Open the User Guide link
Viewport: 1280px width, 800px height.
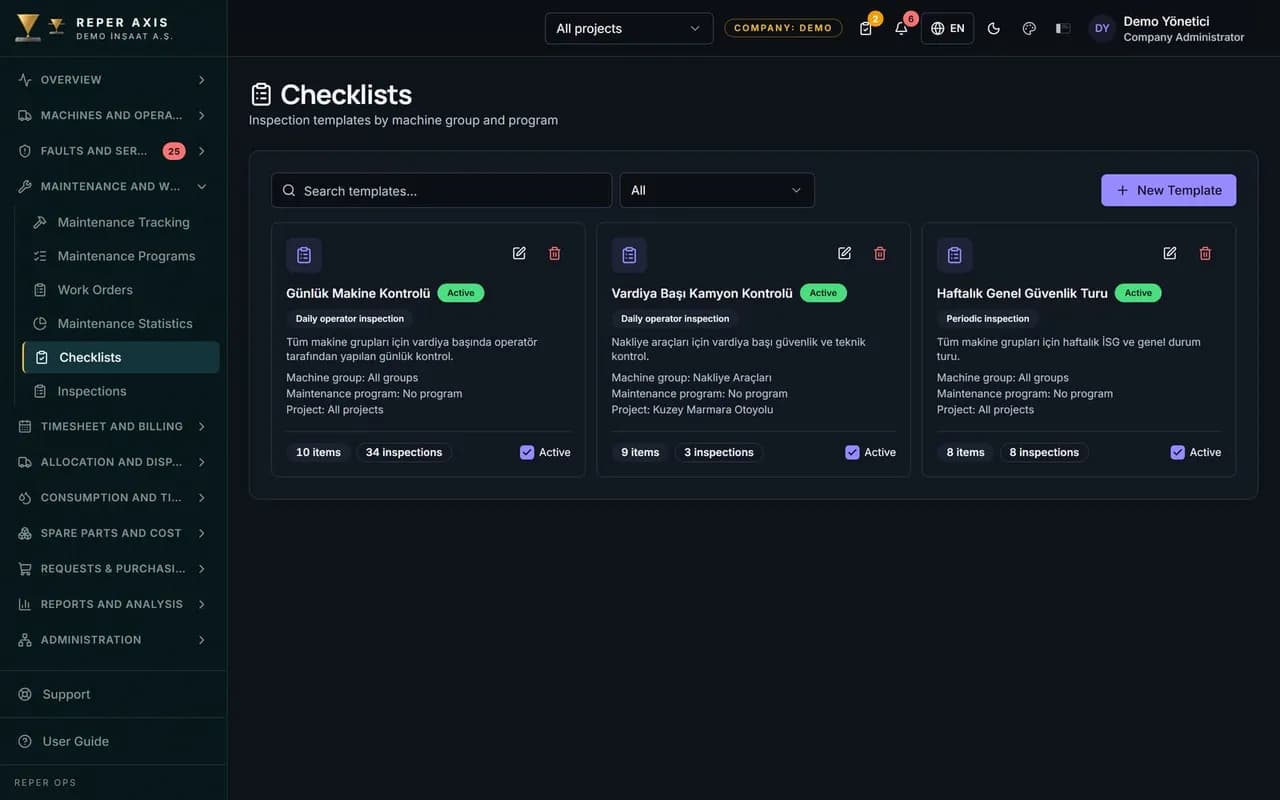click(x=113, y=741)
